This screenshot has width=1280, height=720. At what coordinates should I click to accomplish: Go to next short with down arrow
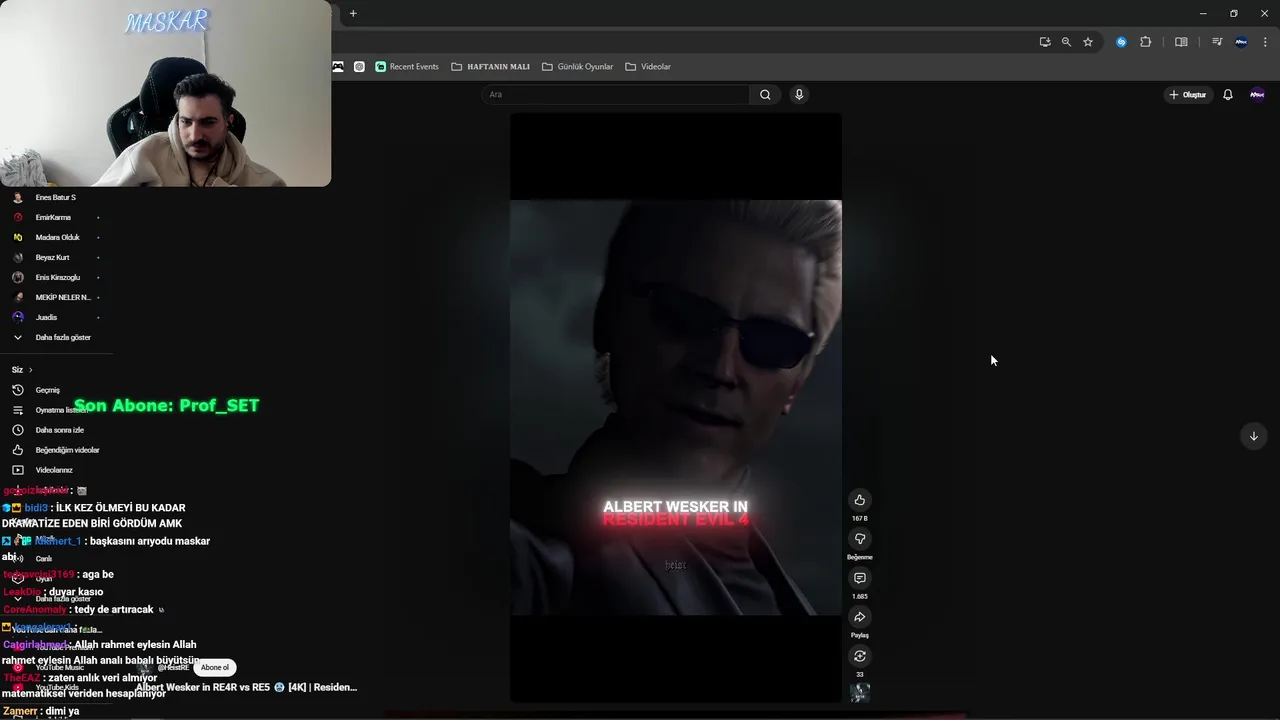click(1253, 436)
